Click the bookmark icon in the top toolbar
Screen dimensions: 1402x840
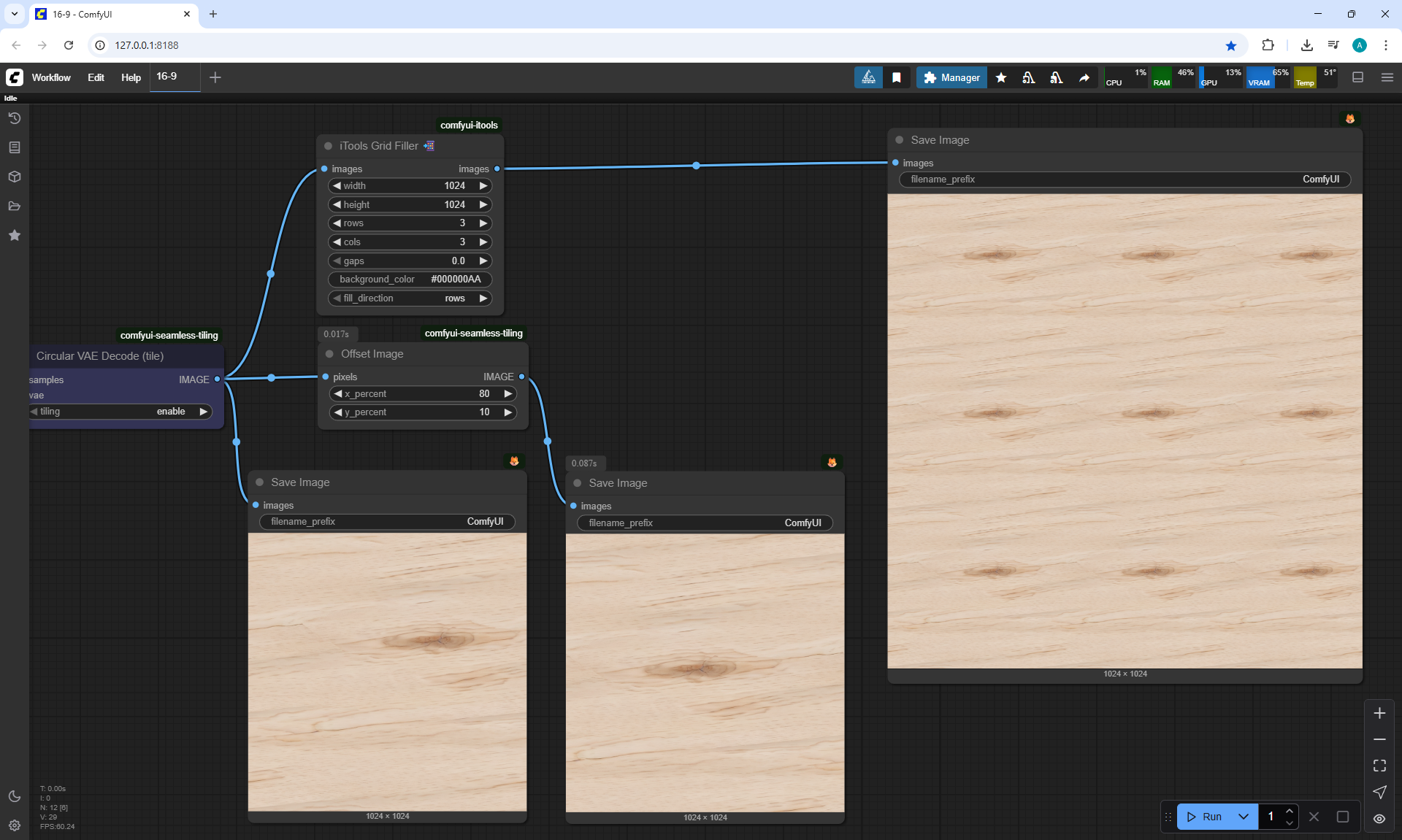(896, 77)
